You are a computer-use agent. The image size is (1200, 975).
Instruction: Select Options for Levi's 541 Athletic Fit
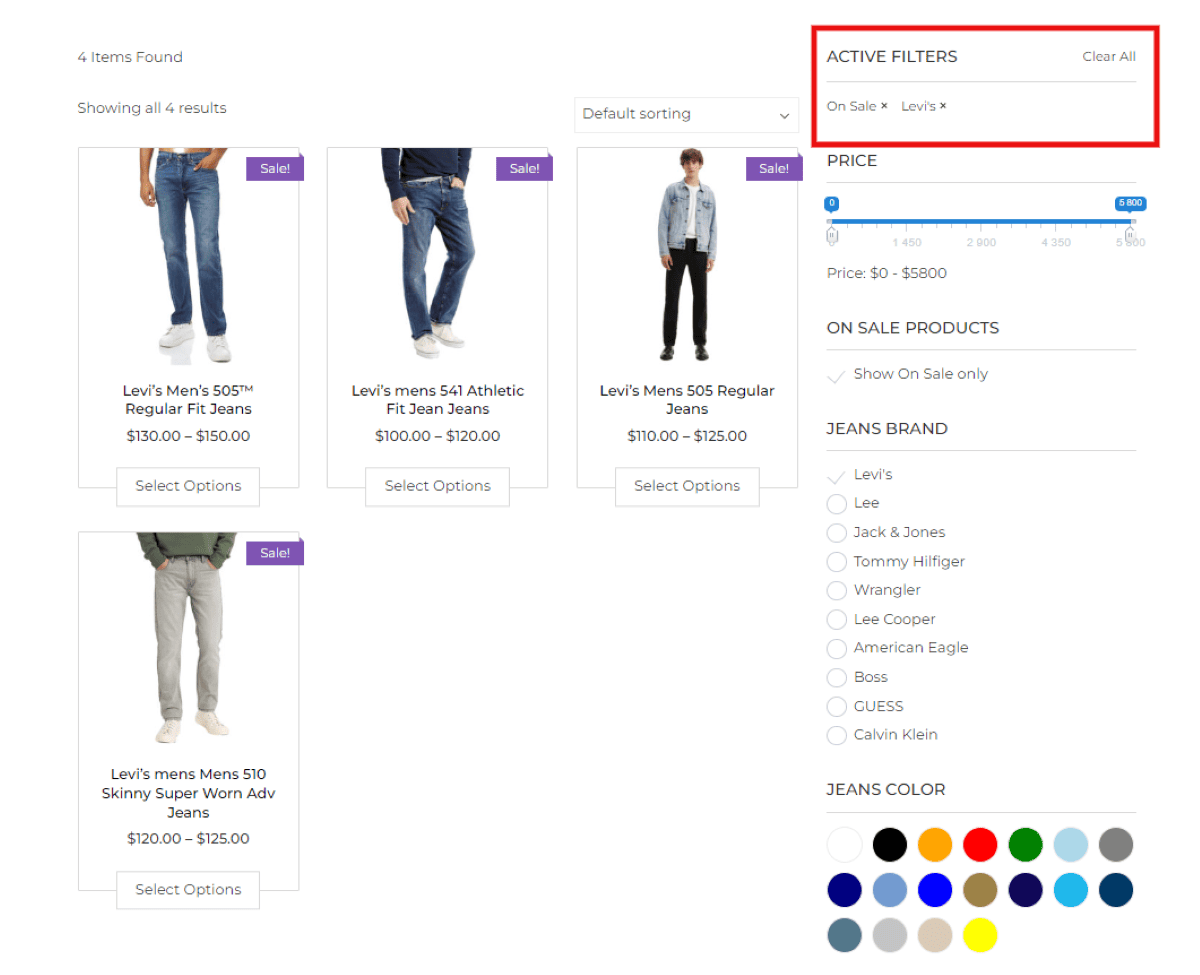(438, 486)
